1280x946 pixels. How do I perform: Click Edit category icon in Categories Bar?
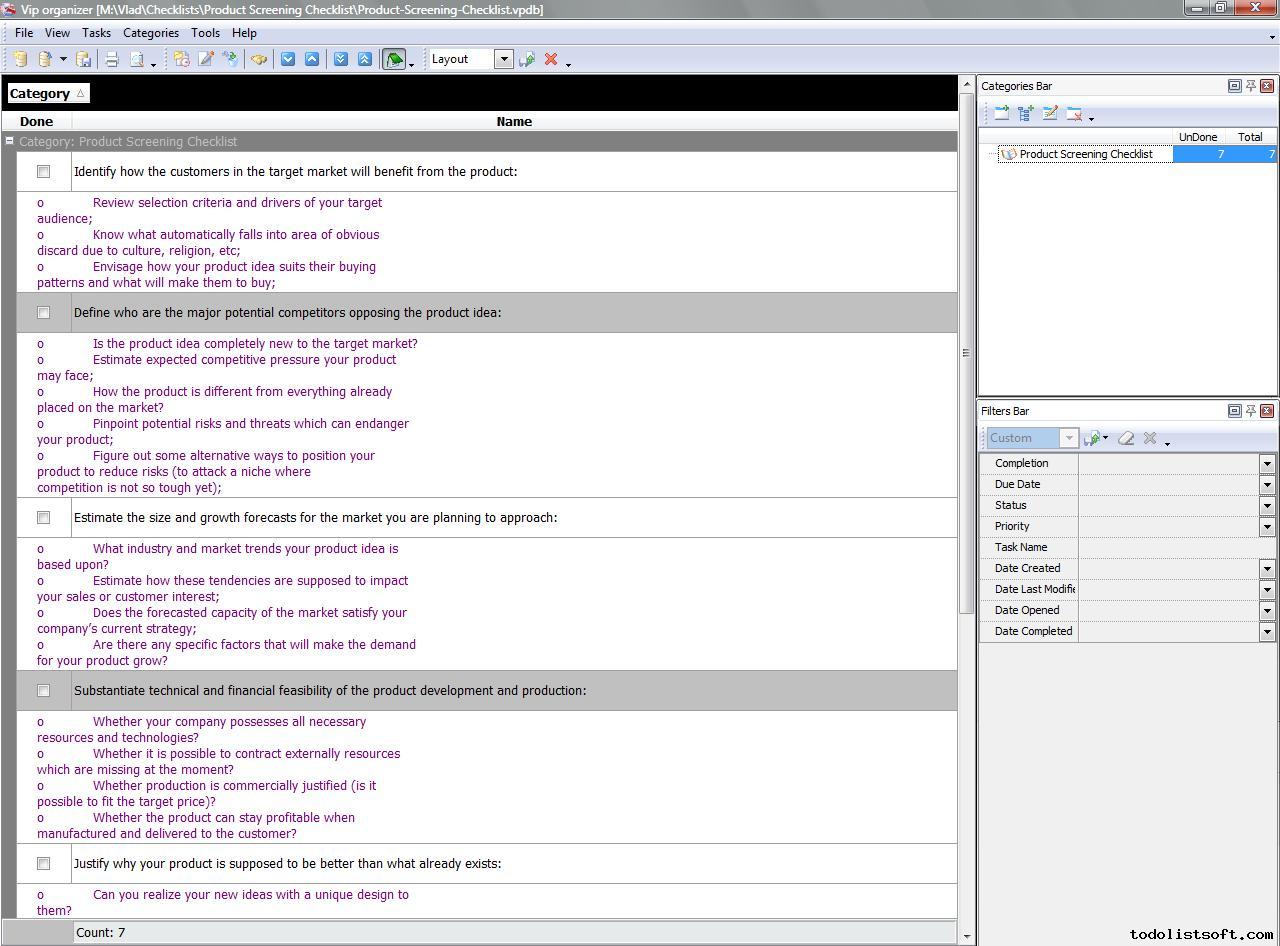click(1050, 114)
